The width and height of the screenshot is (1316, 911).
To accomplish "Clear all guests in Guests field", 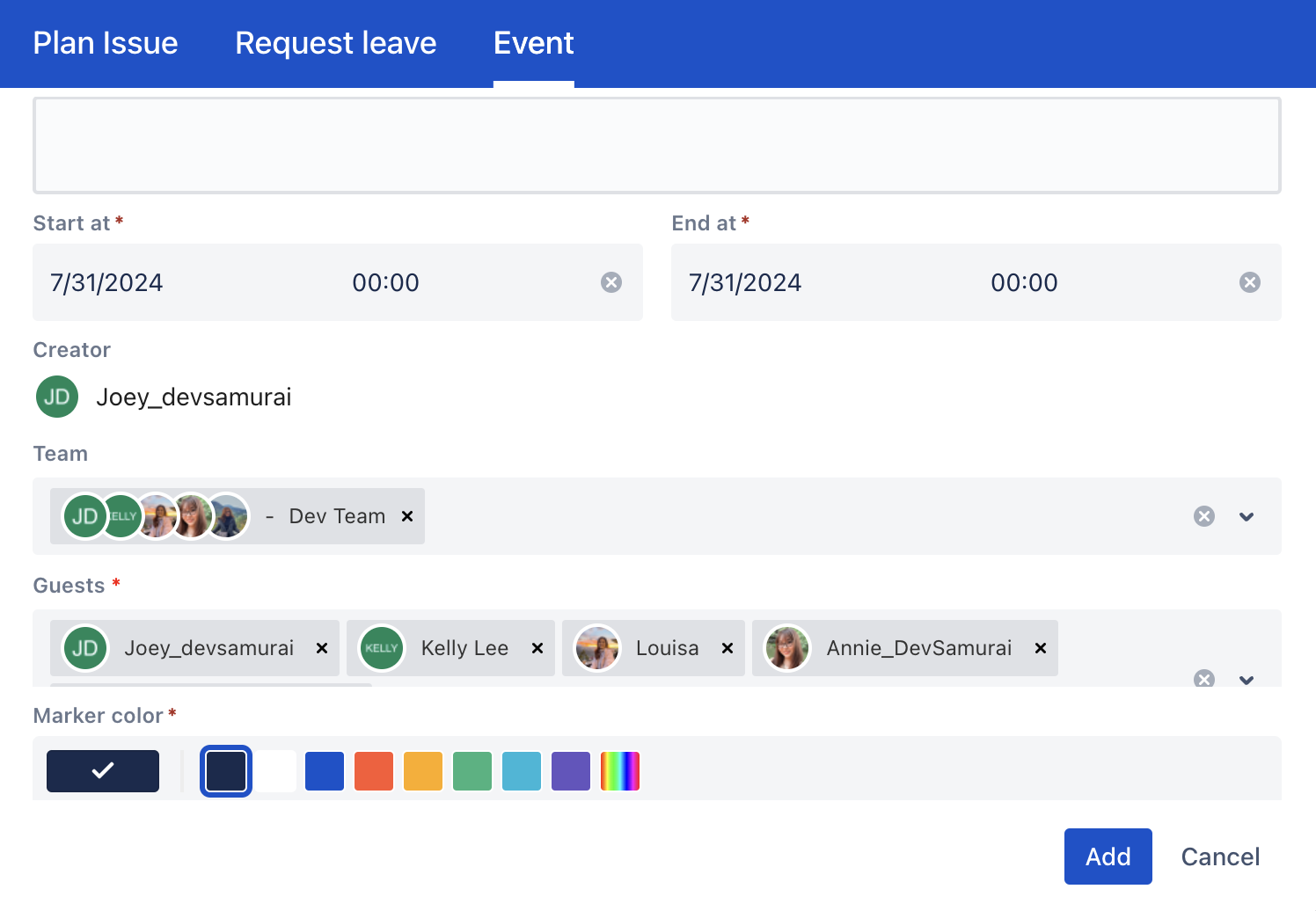I will coord(1204,679).
